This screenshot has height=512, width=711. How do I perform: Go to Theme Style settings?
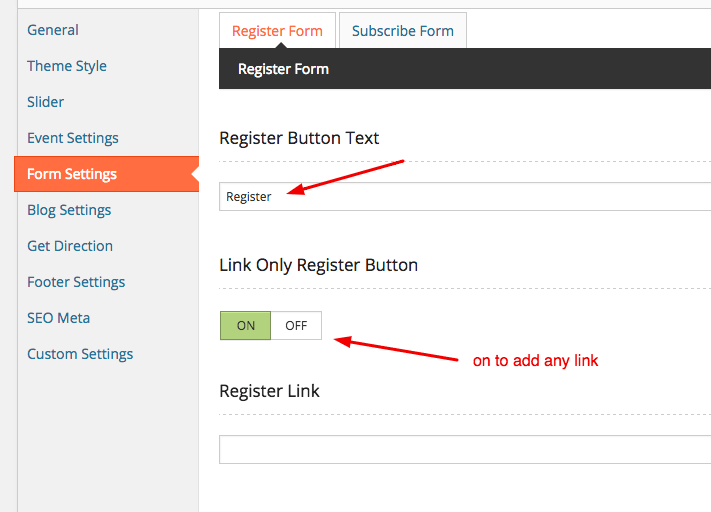click(67, 66)
